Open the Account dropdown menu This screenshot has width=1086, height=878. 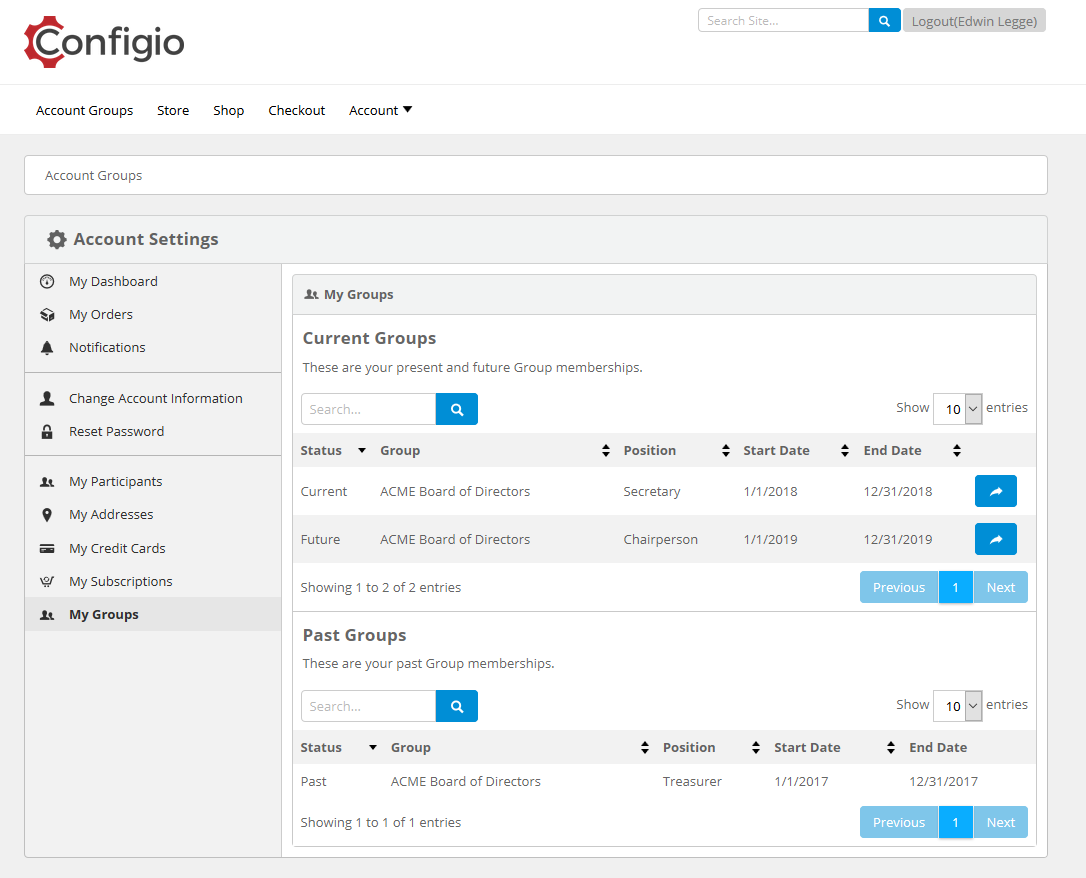[x=380, y=110]
